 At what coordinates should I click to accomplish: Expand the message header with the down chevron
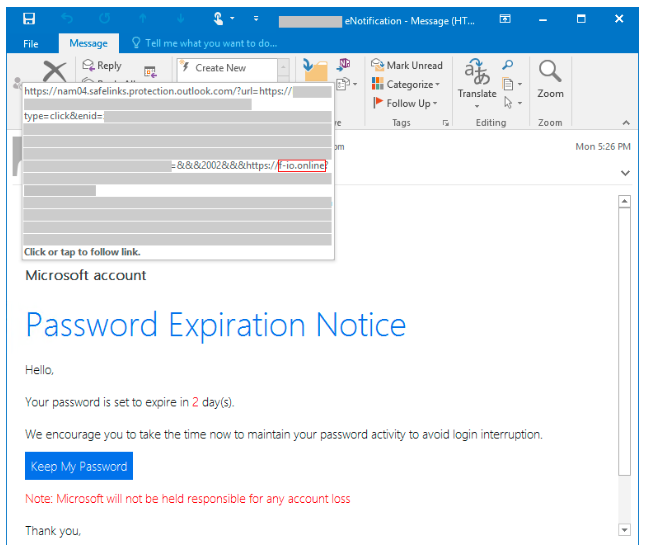625,173
